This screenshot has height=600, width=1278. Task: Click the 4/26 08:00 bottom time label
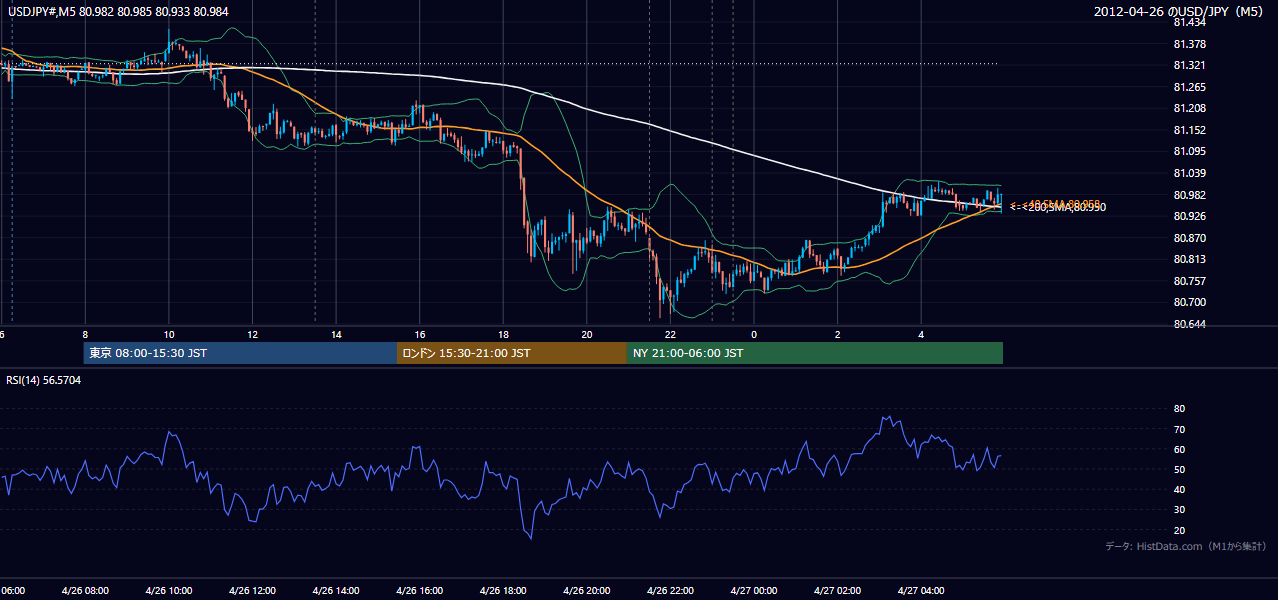[x=85, y=591]
